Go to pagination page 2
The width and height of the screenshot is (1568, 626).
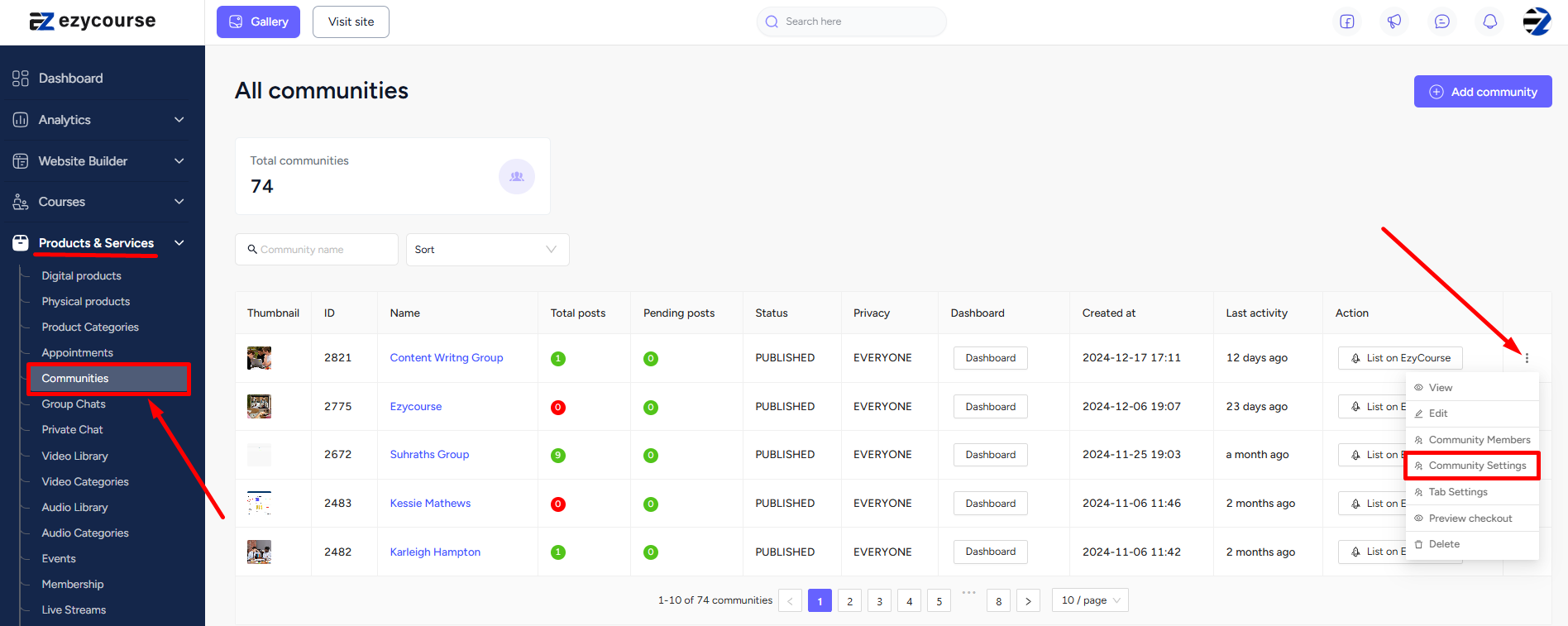[849, 601]
